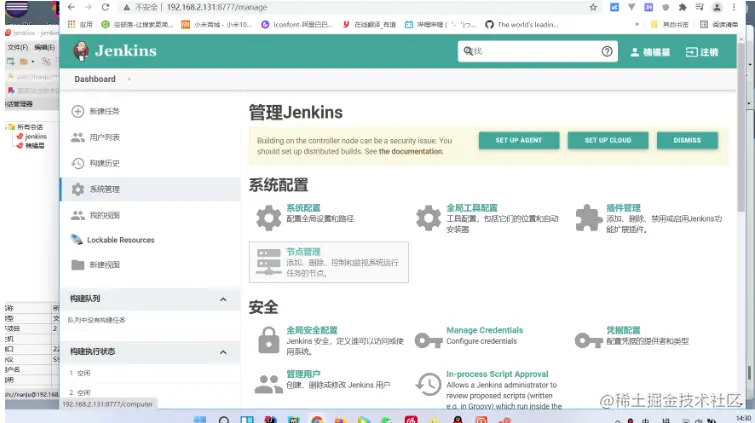Open 管理用户 link
755x423 pixels.
tap(303, 374)
